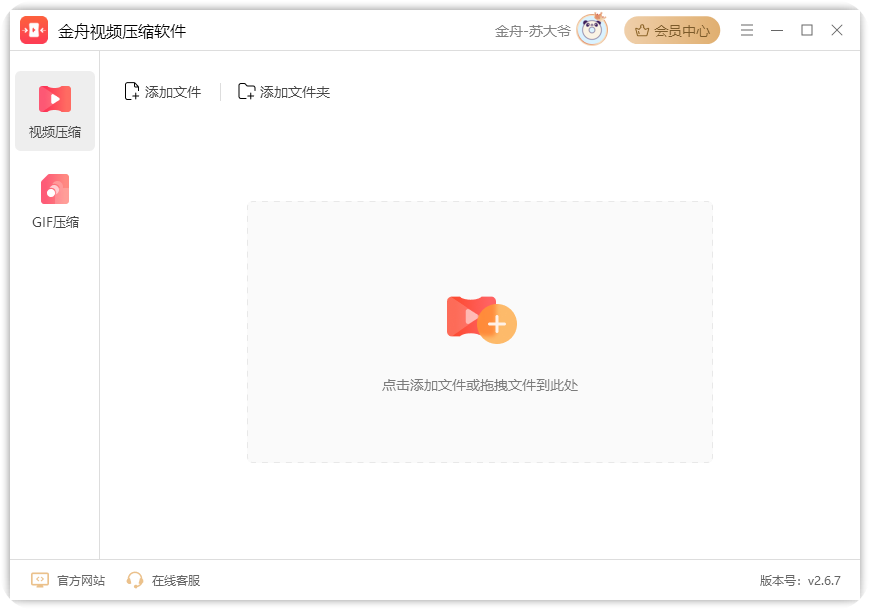Close the video compression app
This screenshot has height=610, width=870.
[837, 30]
